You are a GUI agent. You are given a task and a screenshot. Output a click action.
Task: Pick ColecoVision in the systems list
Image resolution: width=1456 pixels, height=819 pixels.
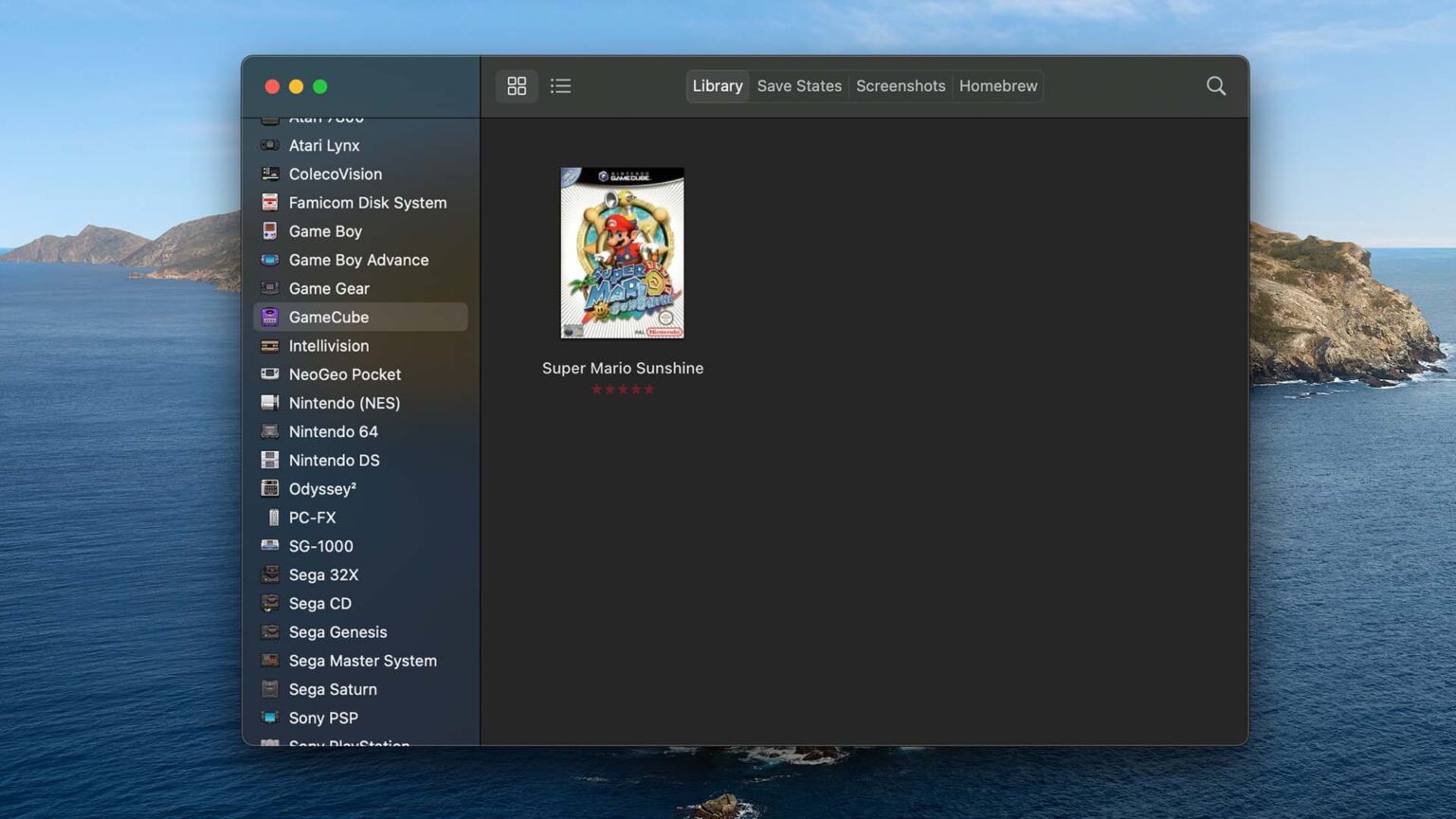click(x=335, y=174)
